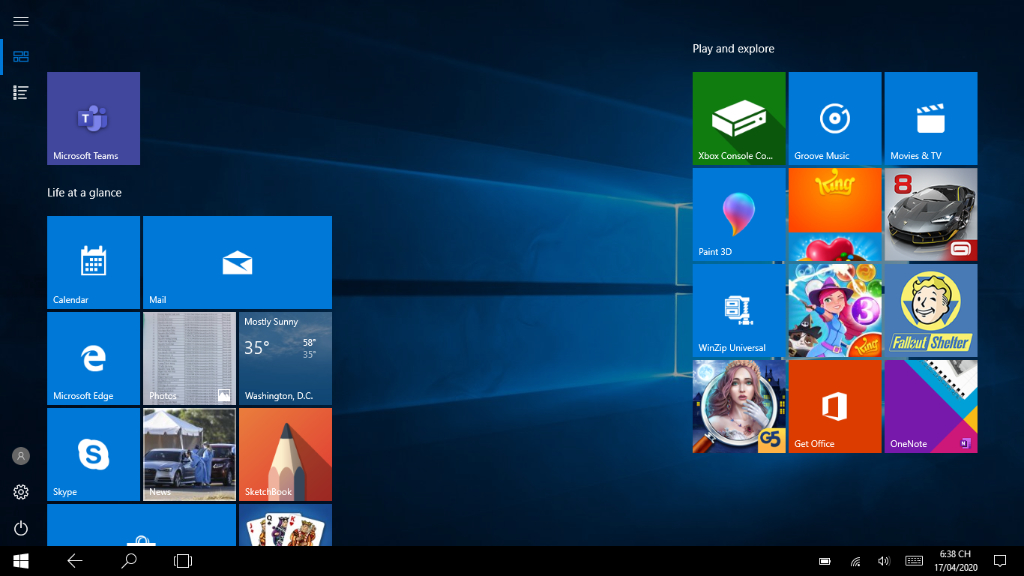Viewport: 1024px width, 576px height.
Task: Click the taskbar Back arrow
Action: pyautogui.click(x=74, y=561)
